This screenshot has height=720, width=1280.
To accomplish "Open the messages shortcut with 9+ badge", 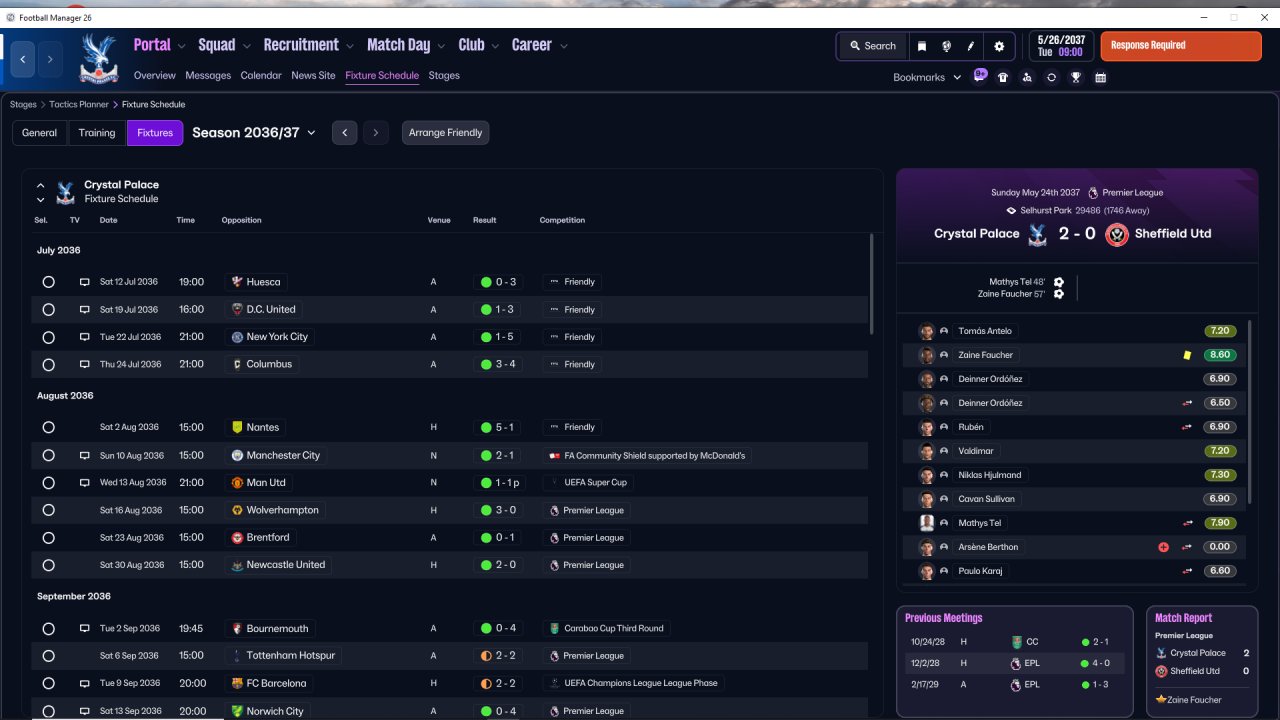I will tap(979, 77).
